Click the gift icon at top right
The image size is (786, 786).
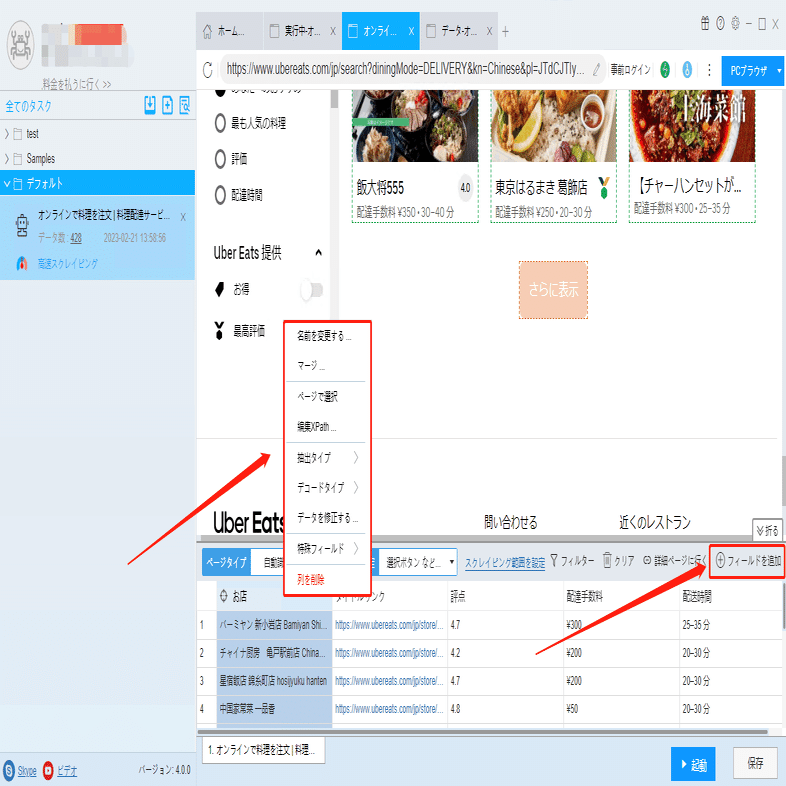click(x=705, y=23)
